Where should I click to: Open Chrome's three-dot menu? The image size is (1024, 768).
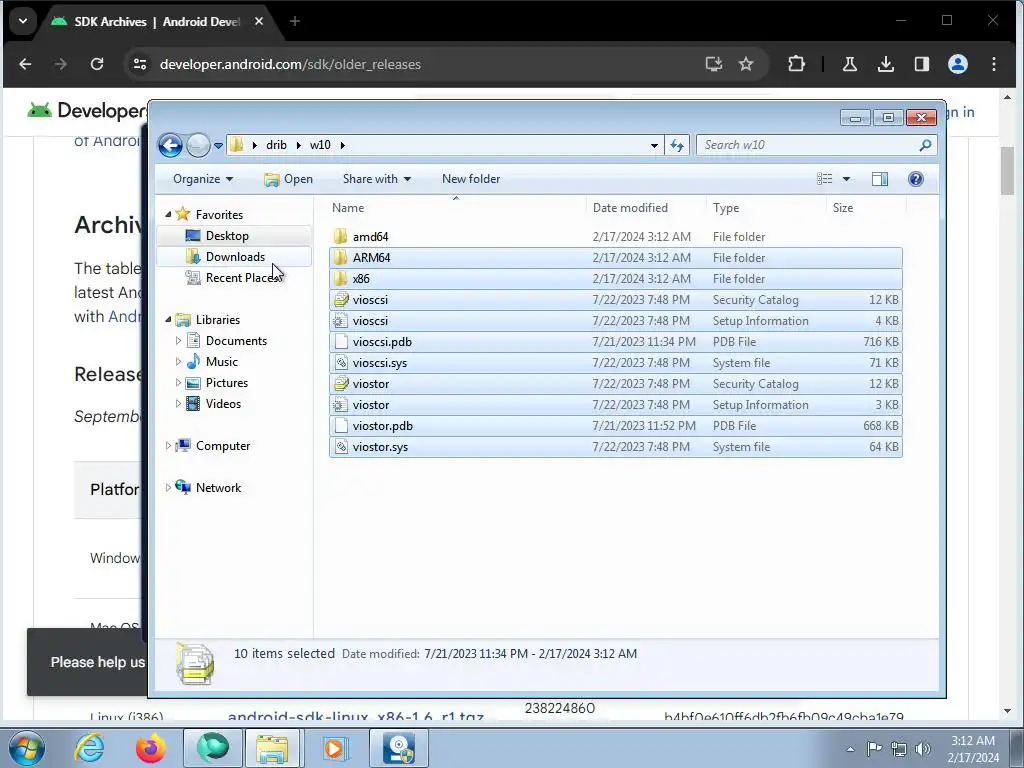point(993,64)
